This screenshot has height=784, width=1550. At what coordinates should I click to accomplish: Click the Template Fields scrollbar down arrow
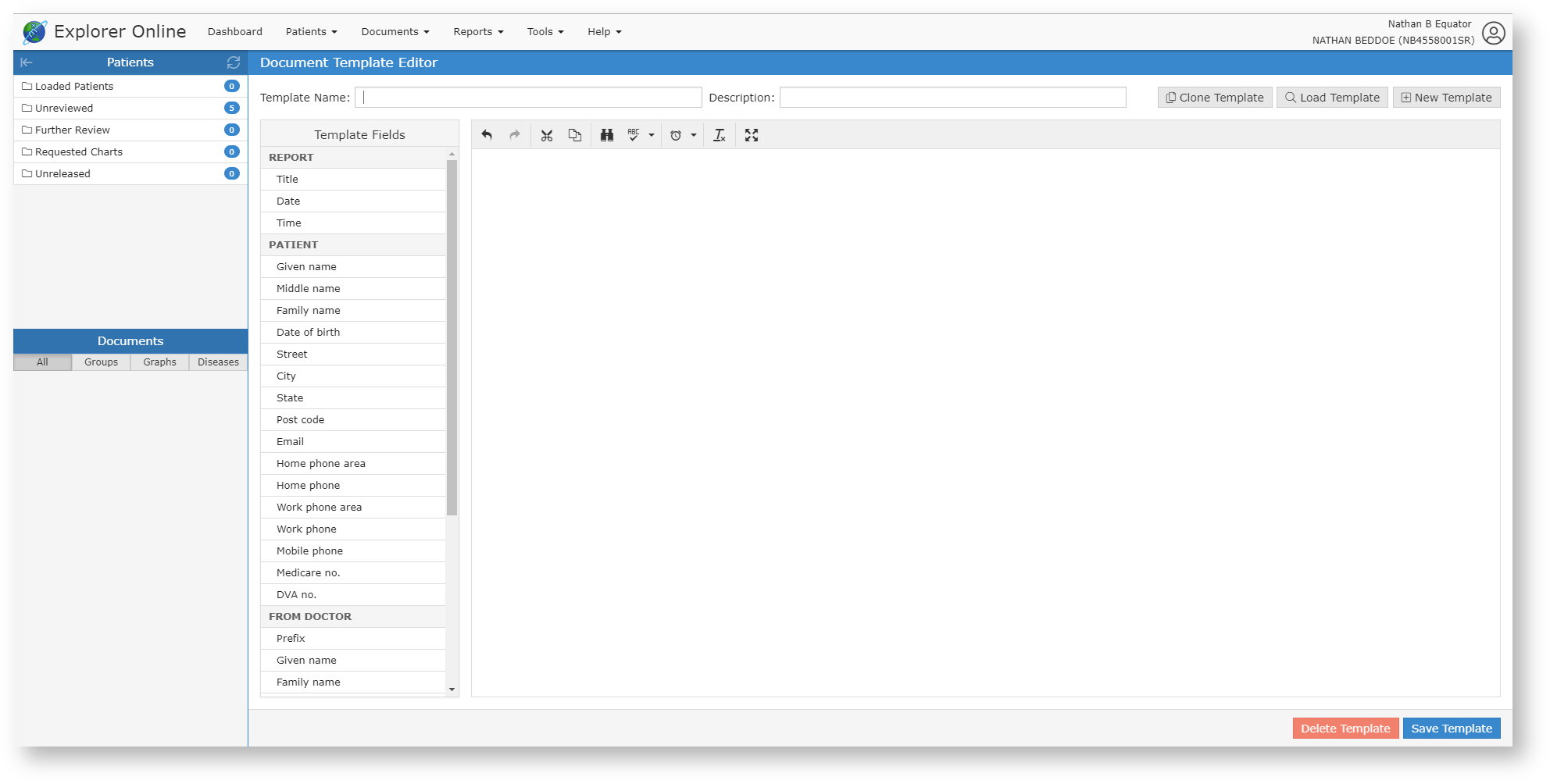452,690
